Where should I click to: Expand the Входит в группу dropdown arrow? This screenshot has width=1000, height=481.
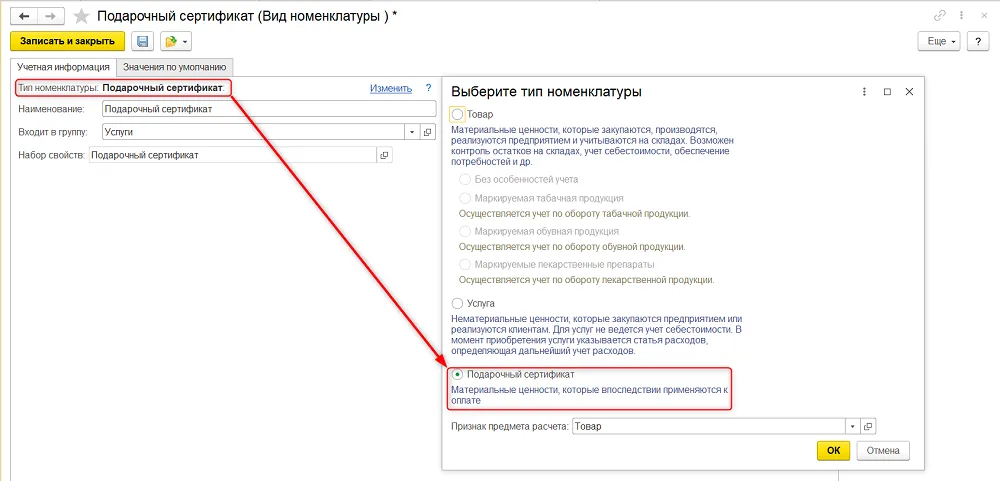pyautogui.click(x=413, y=132)
